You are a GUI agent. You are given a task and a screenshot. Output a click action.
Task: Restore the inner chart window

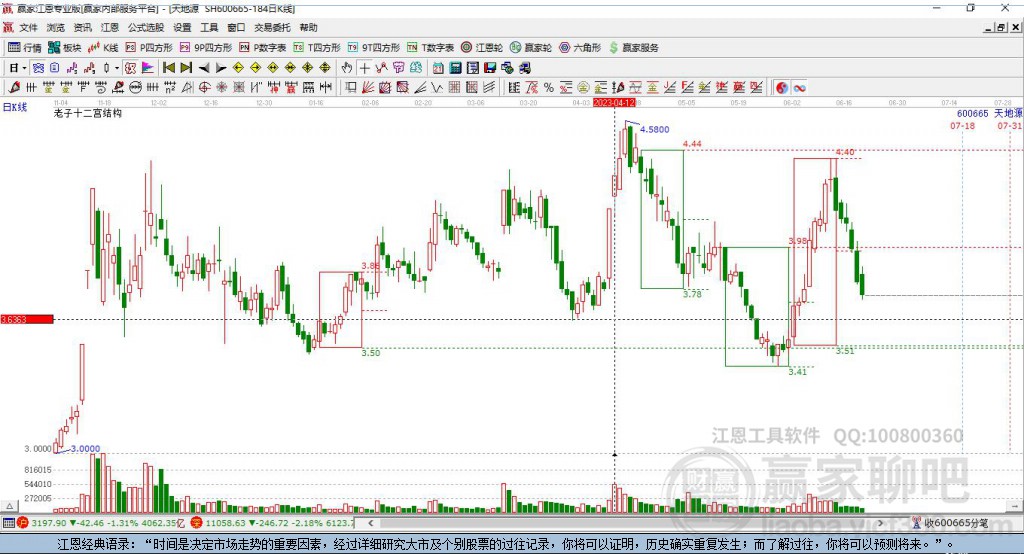1001,27
